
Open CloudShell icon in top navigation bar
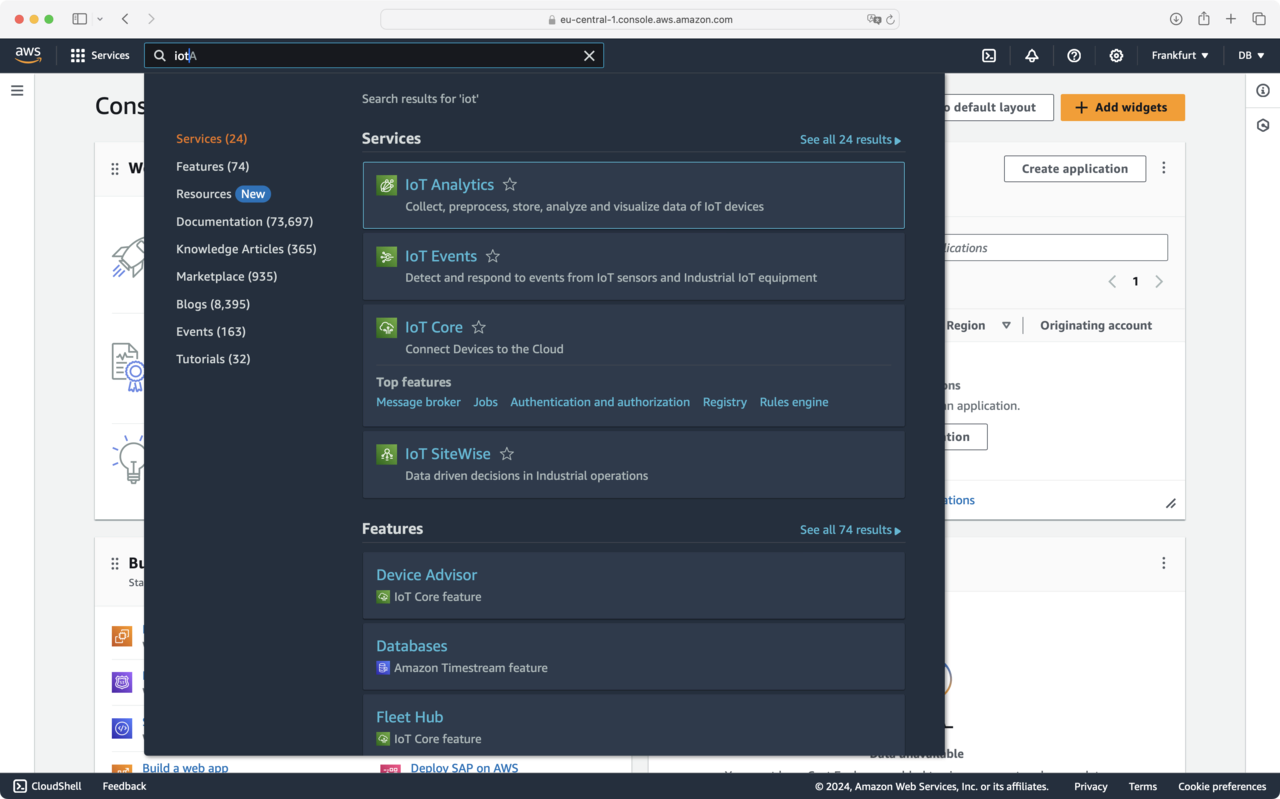tap(988, 56)
